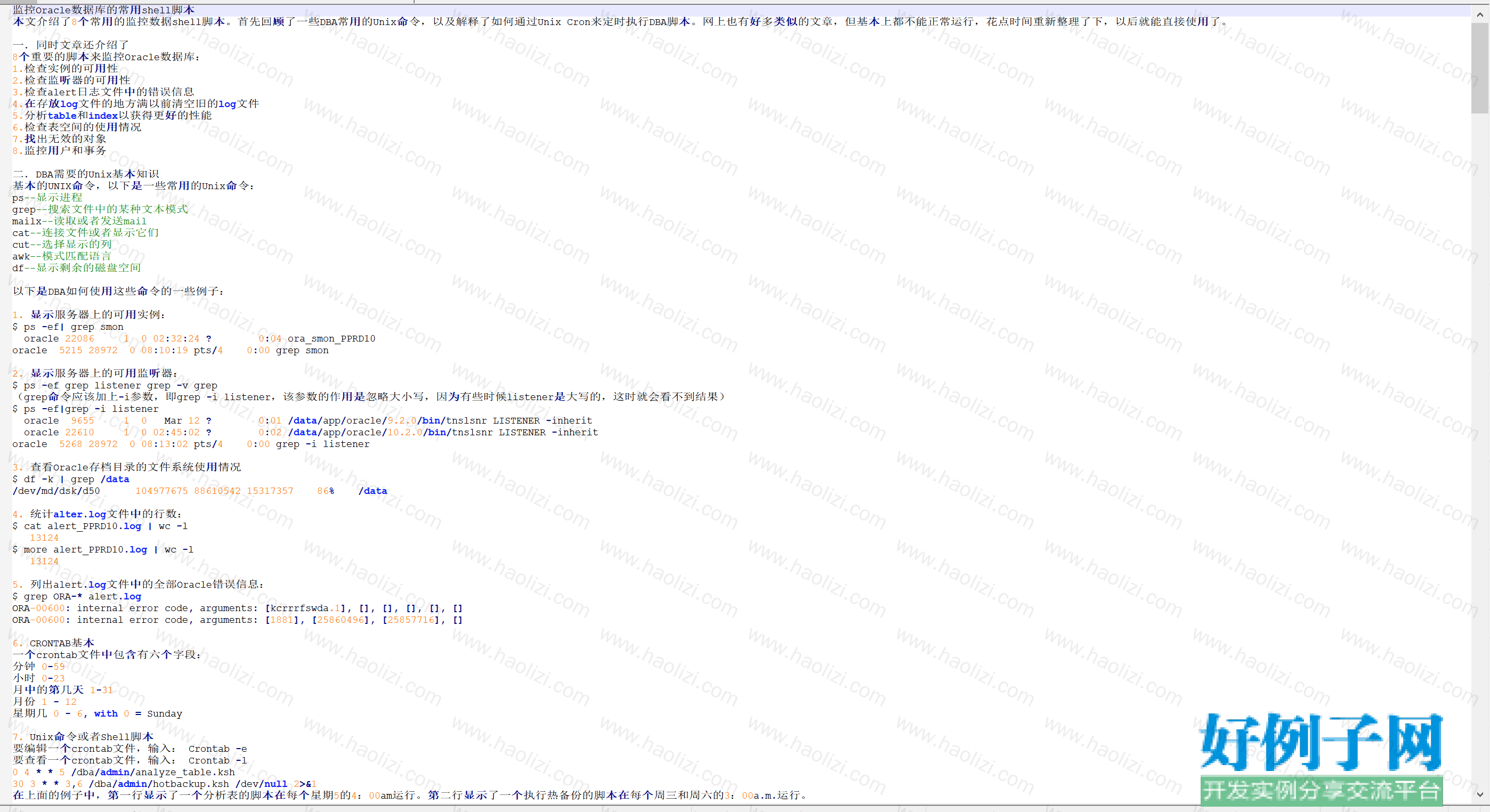Screen dimensions: 1490x812
Task: Click the heading "7. Unix命令或者Shell脚本"
Action: point(83,736)
